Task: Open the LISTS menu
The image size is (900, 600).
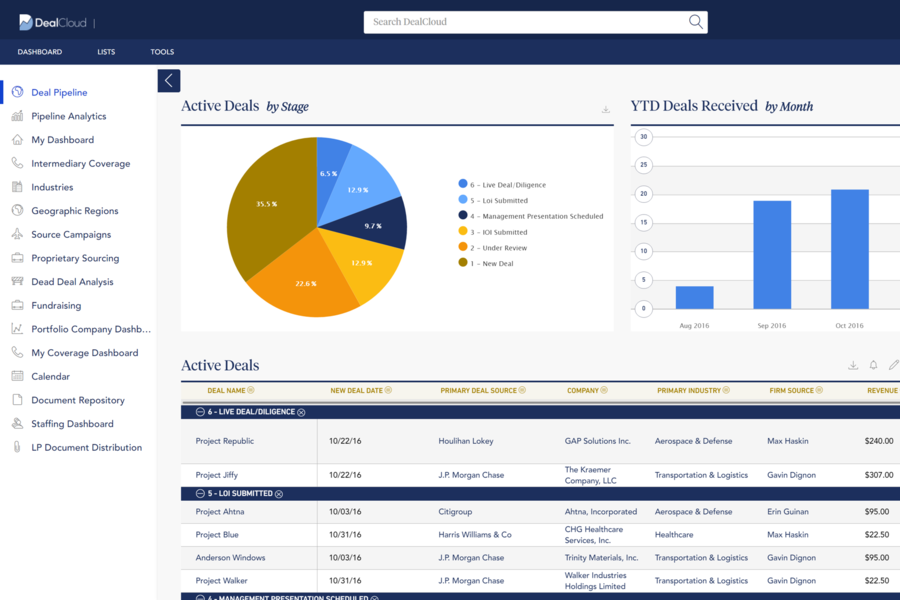Action: (106, 52)
